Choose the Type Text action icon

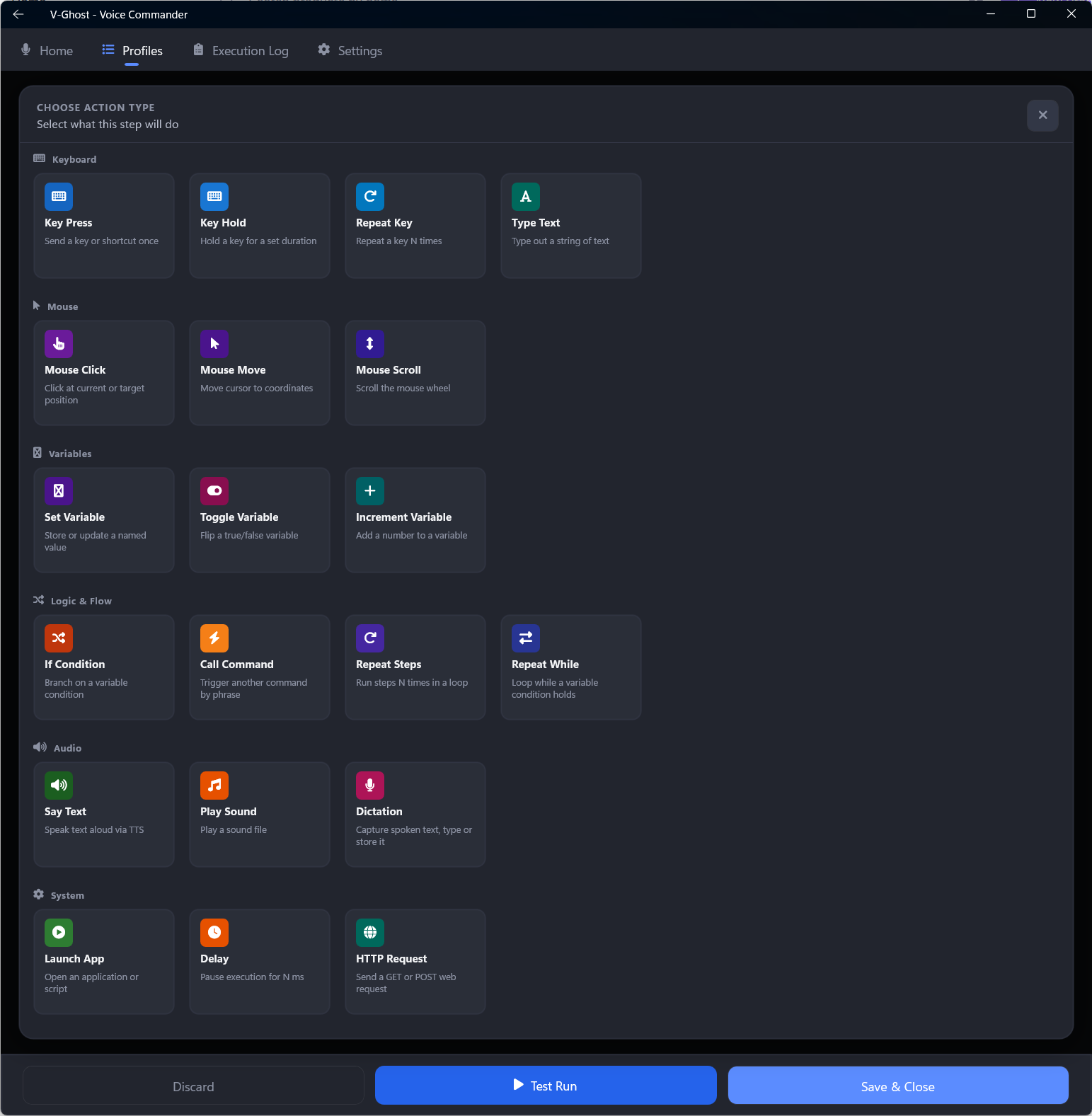click(x=526, y=197)
